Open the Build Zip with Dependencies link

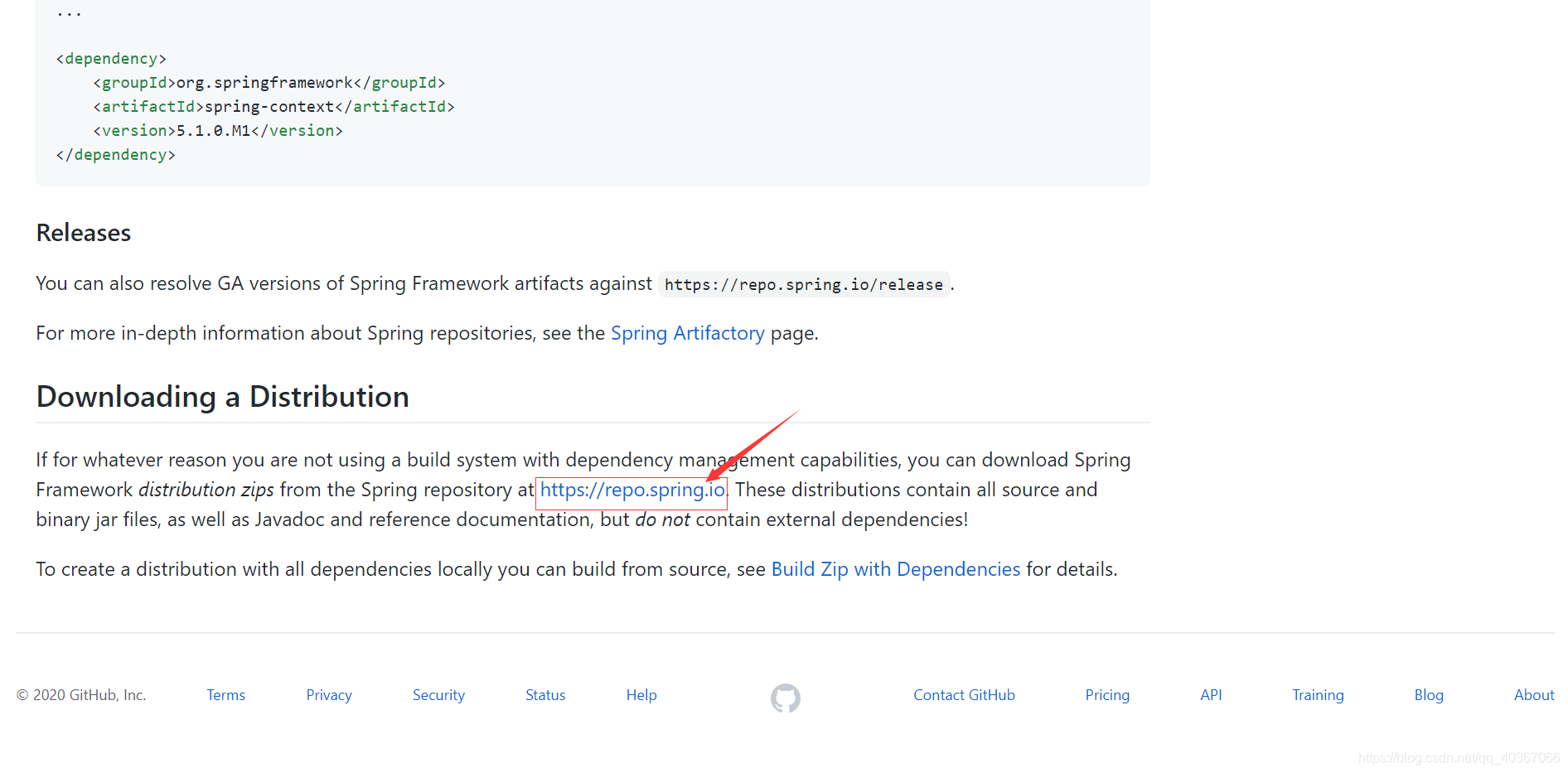coord(895,569)
